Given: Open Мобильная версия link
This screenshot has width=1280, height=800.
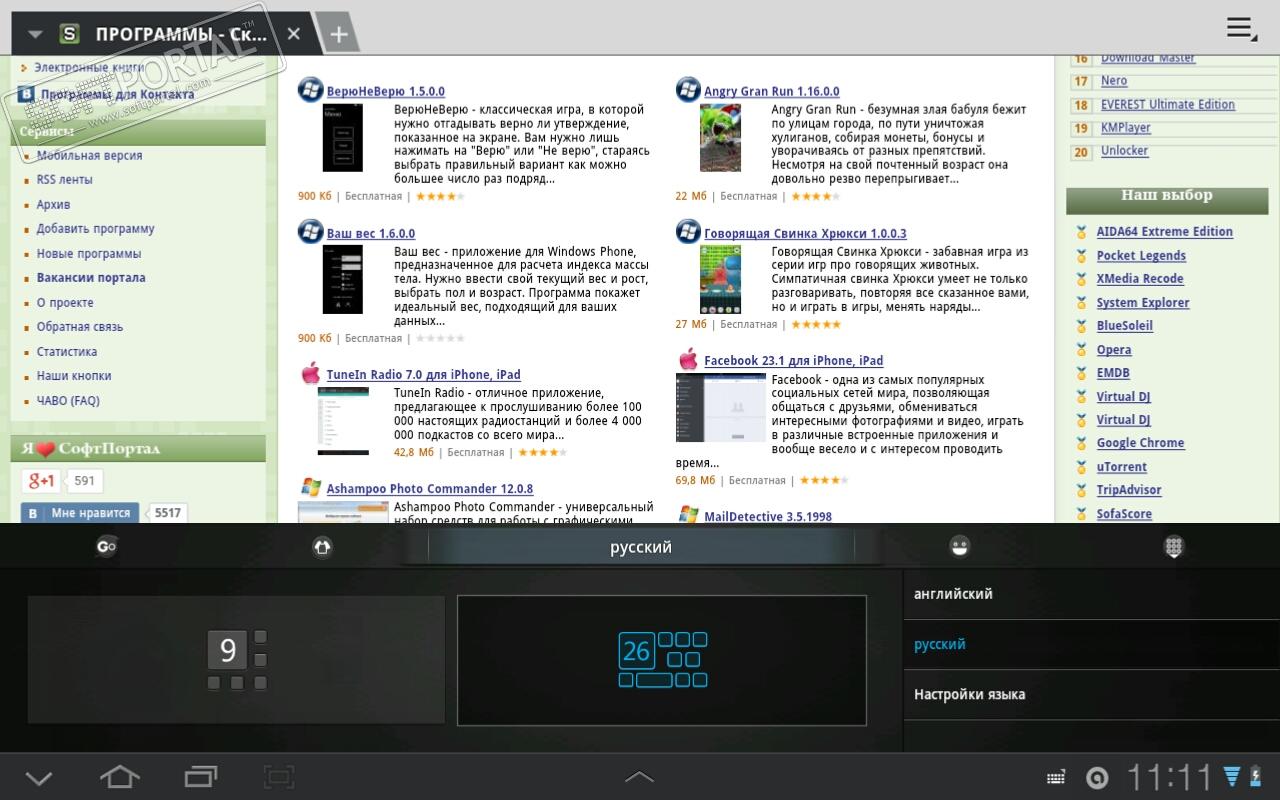Looking at the screenshot, I should tap(90, 156).
